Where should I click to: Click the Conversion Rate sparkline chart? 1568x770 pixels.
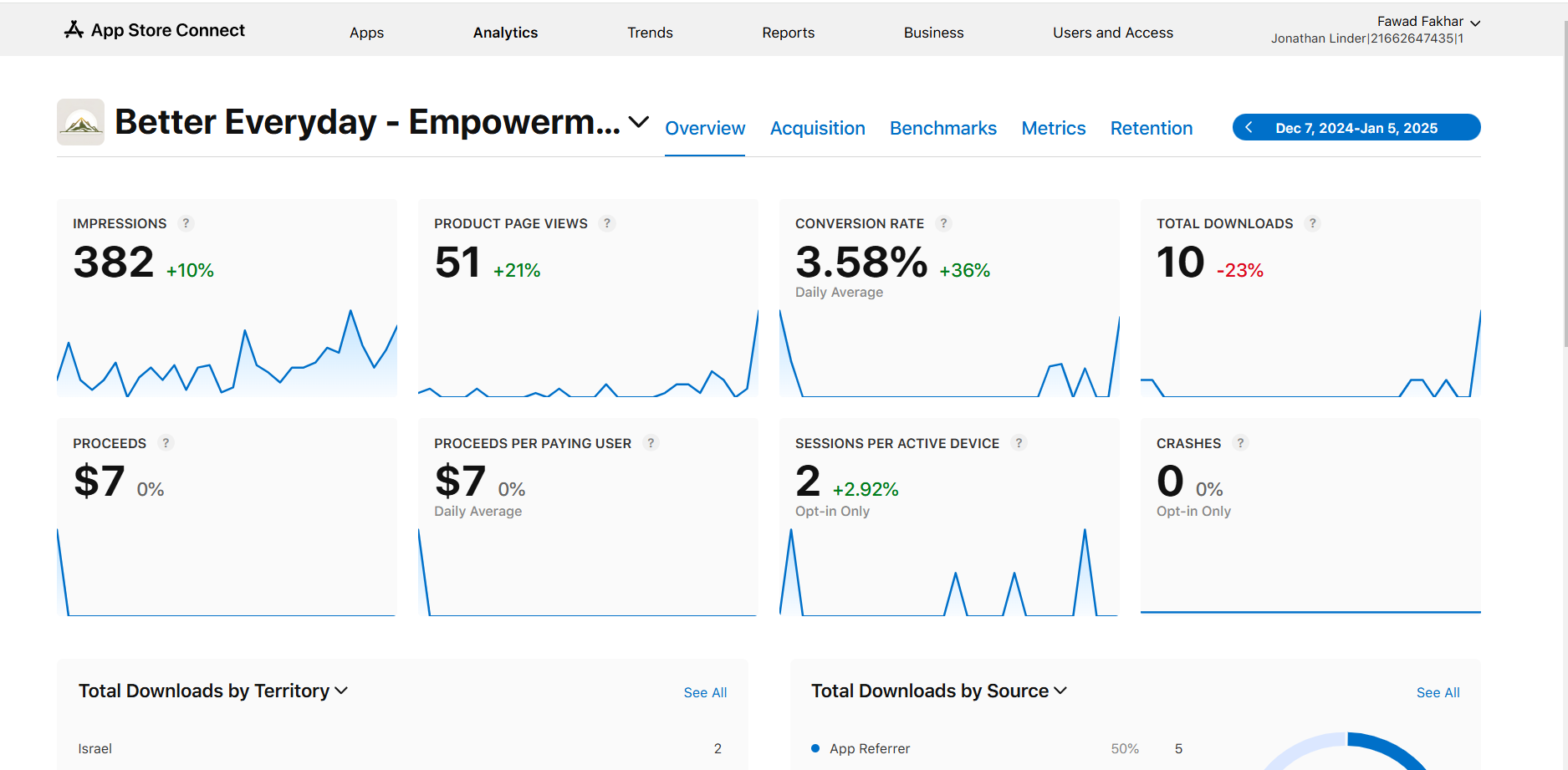[949, 353]
